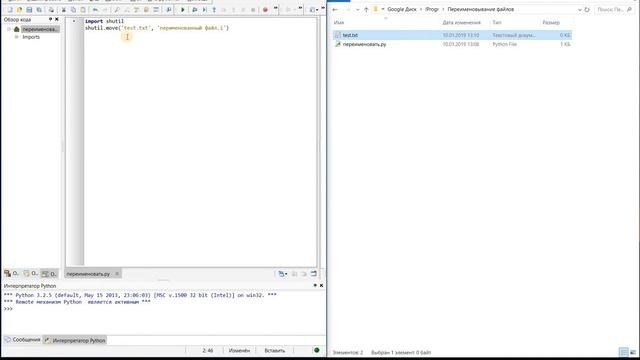Select the Imports item in Code Explorer
This screenshot has width=640, height=360.
(31, 37)
